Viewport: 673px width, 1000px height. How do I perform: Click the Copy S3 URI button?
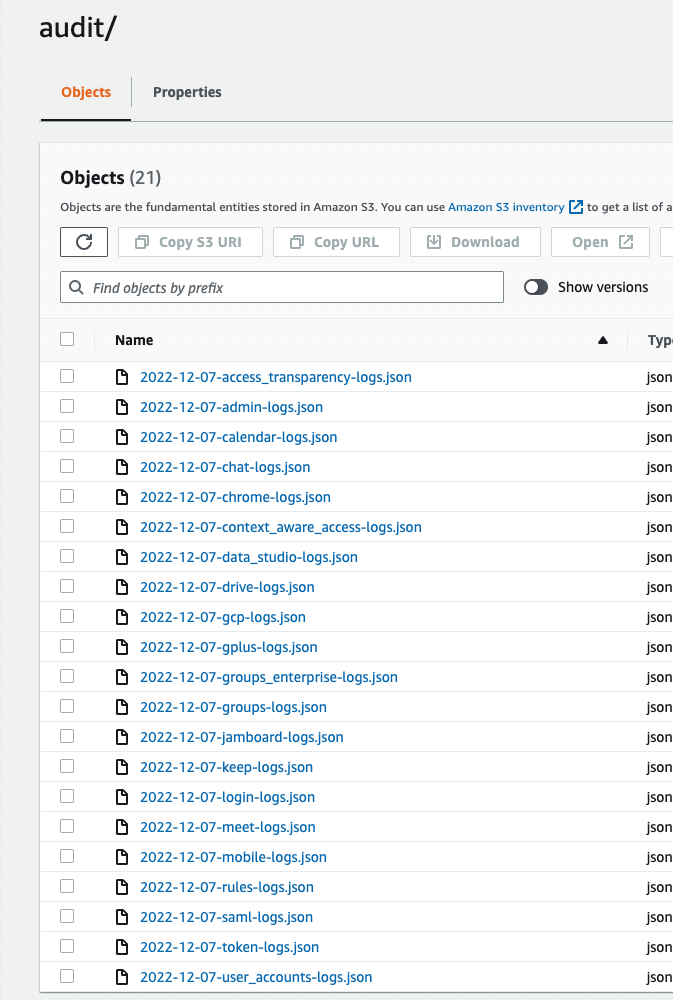[190, 242]
